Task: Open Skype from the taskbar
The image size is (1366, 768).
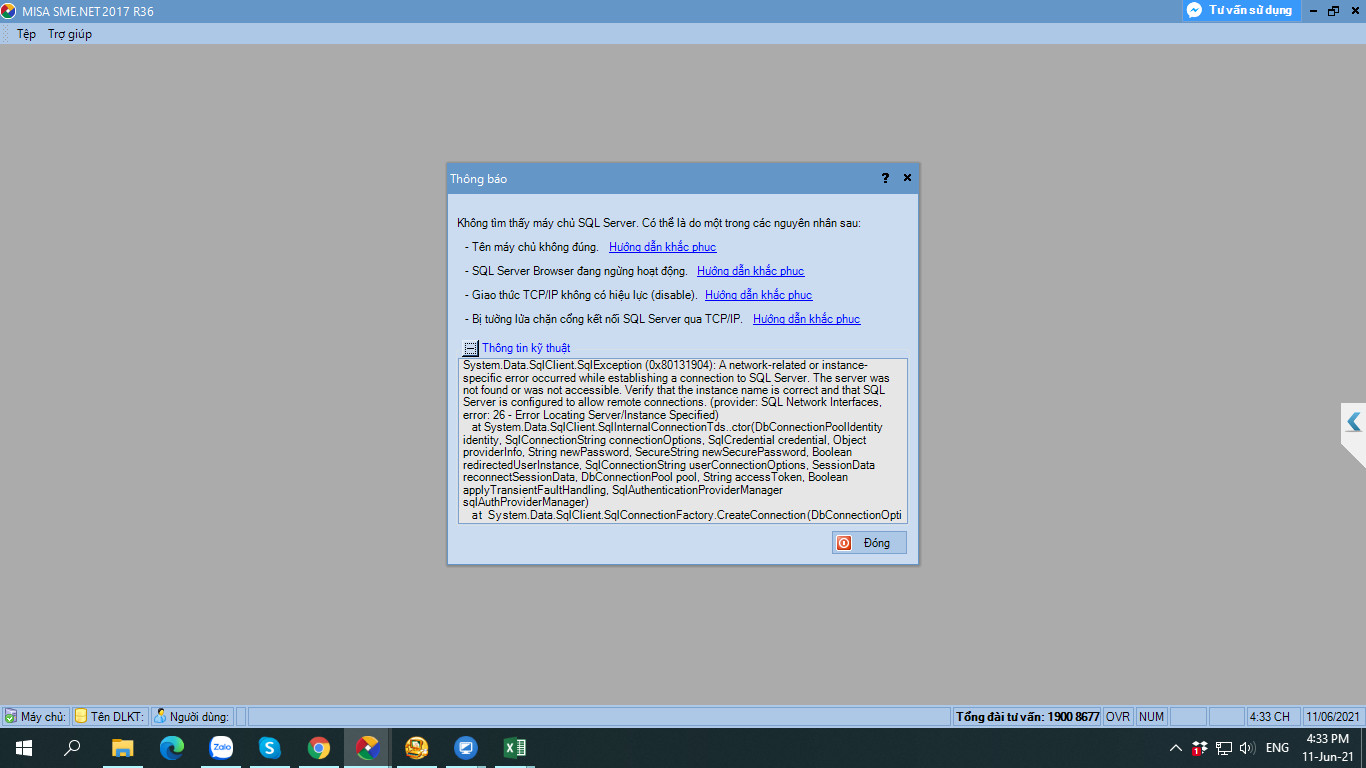Action: click(270, 748)
